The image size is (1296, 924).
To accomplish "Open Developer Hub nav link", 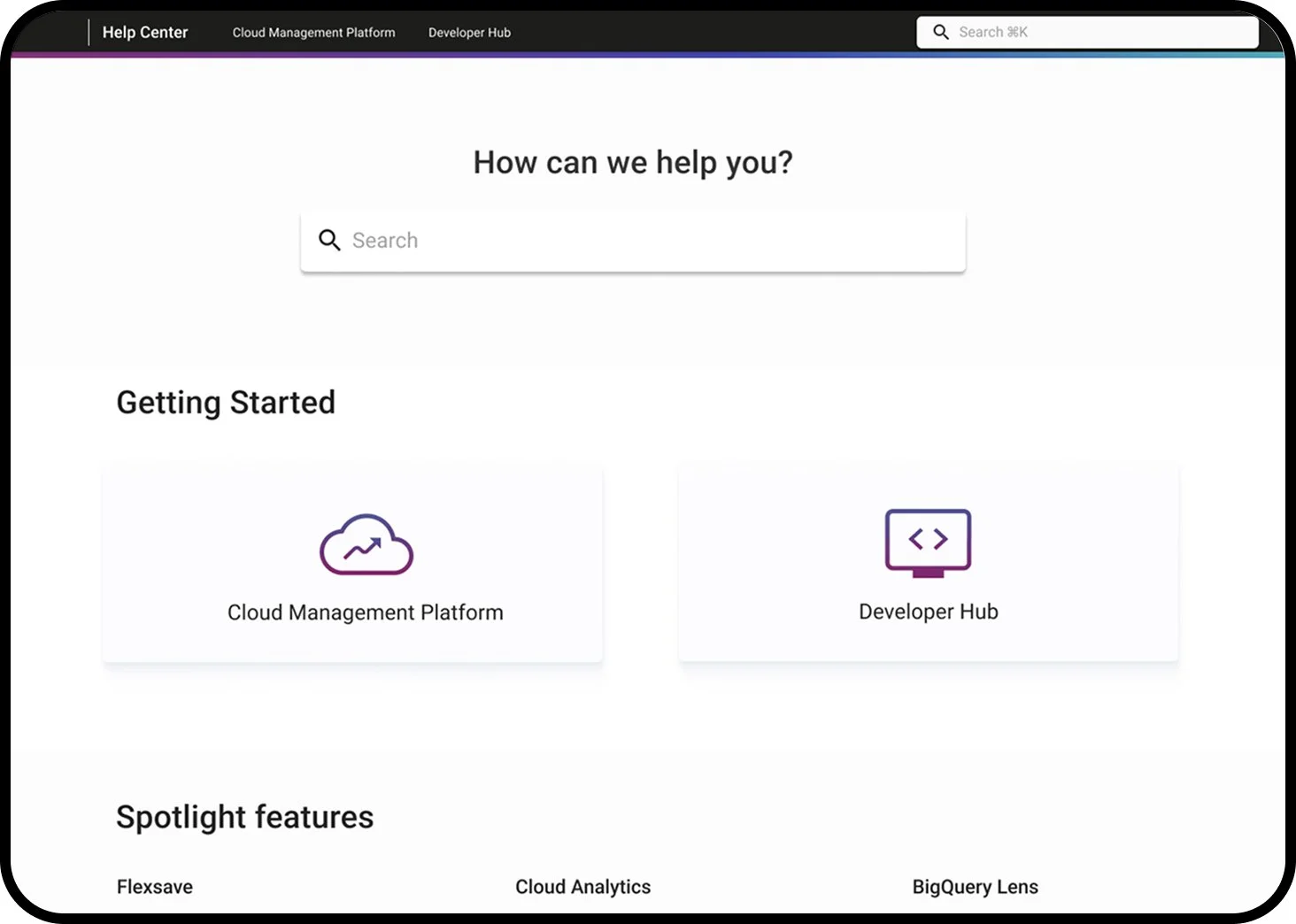I will (469, 33).
